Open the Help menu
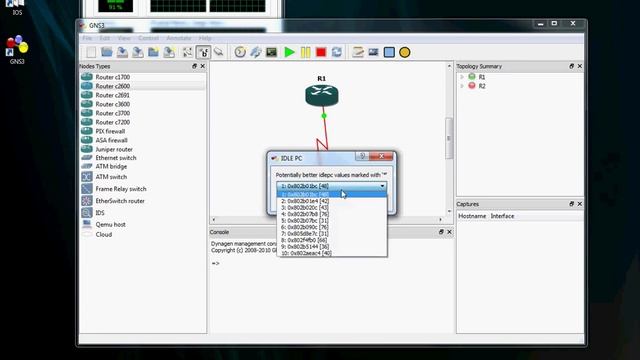Screen dimensions: 640x360 205,38
